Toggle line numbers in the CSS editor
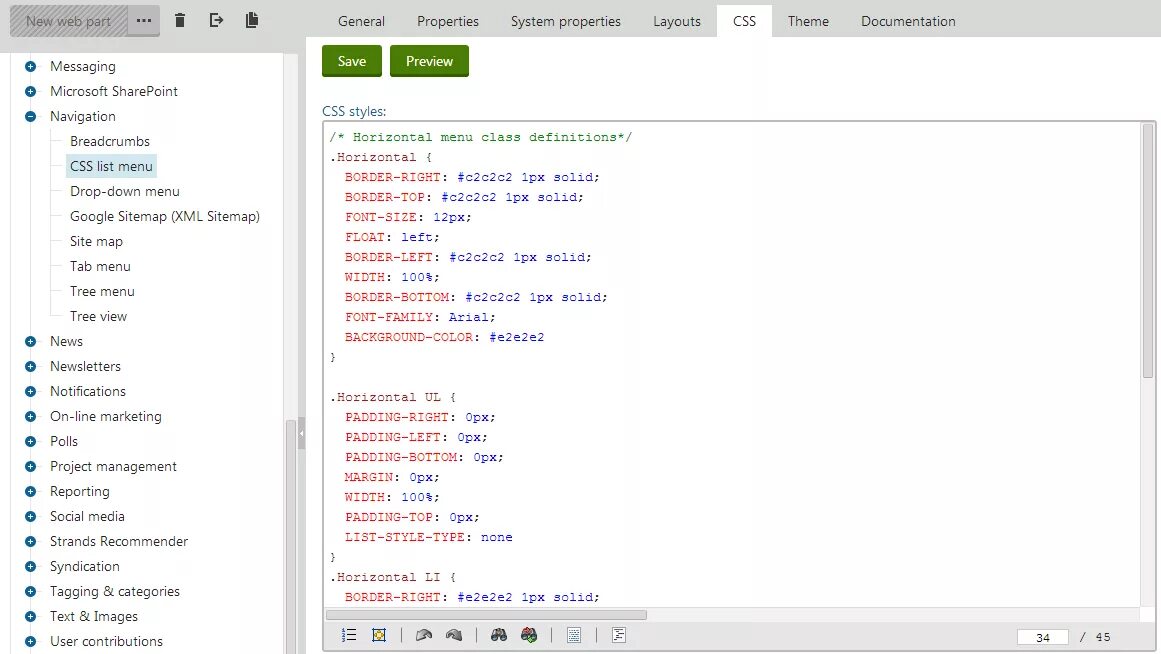This screenshot has width=1161, height=654. point(349,635)
